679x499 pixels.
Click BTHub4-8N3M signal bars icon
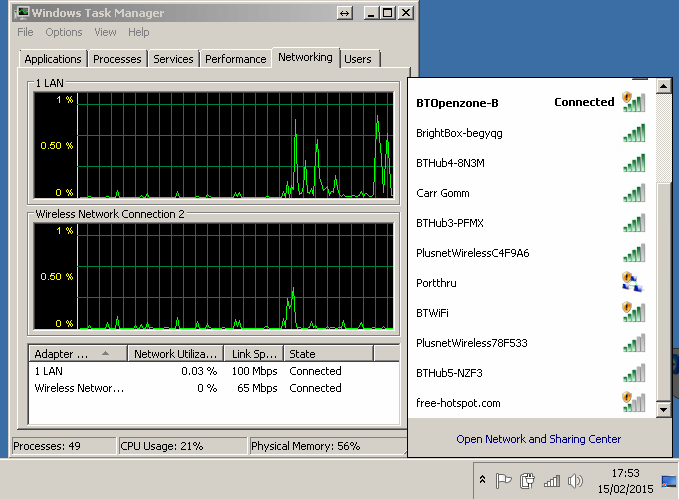coord(634,163)
